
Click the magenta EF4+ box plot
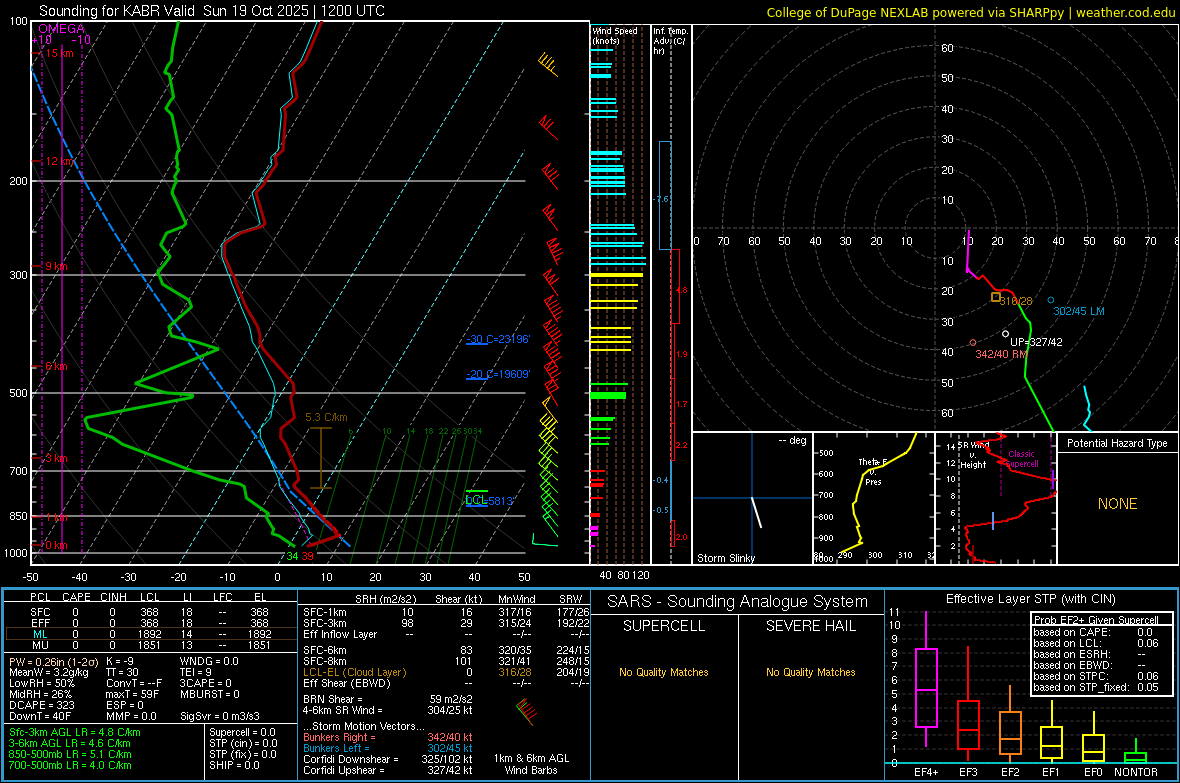926,680
